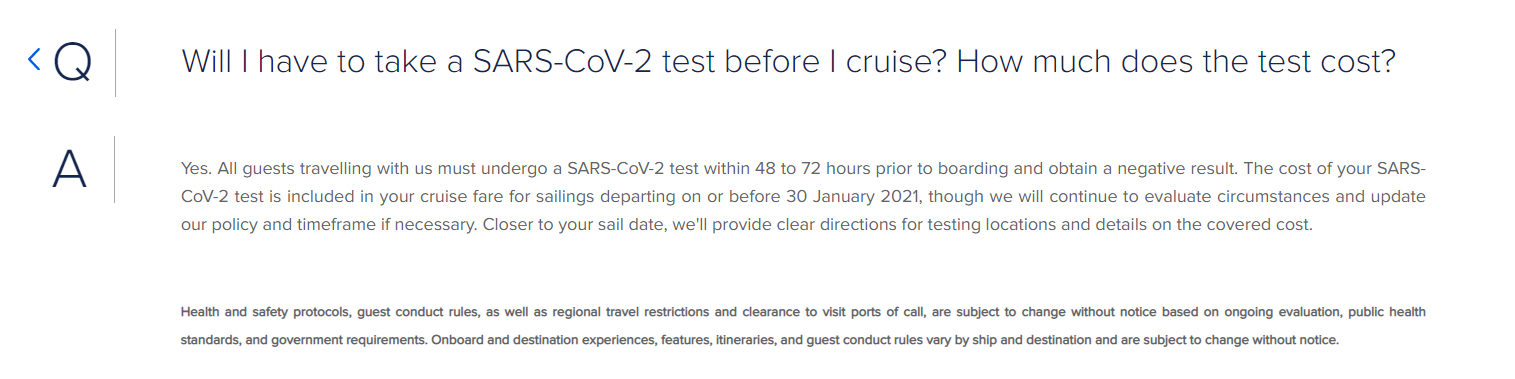1515x379 pixels.
Task: Click the phrase 'How much does the test cost?'
Action: [x=1175, y=62]
